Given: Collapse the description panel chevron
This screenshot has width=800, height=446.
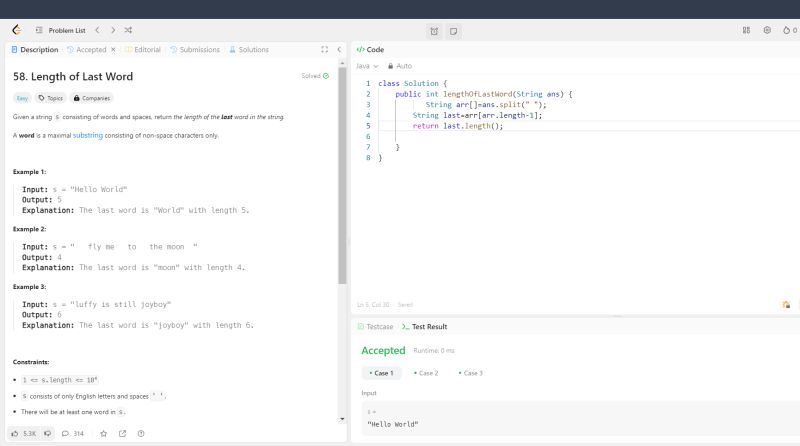Looking at the screenshot, I should (339, 49).
